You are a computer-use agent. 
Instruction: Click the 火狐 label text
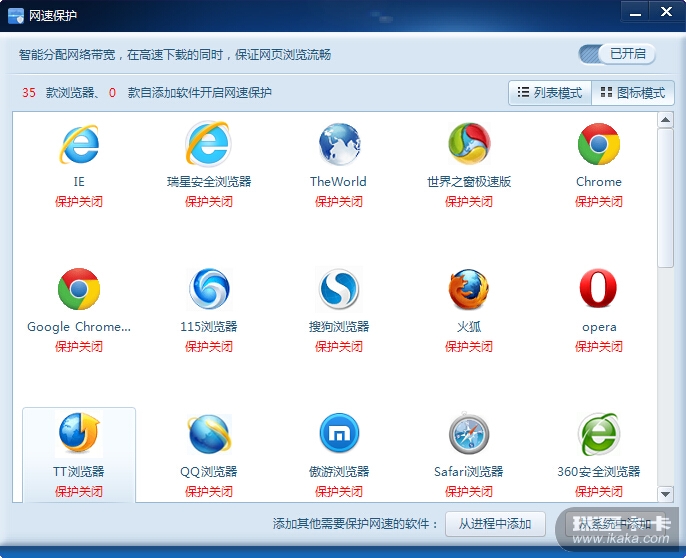pyautogui.click(x=469, y=326)
